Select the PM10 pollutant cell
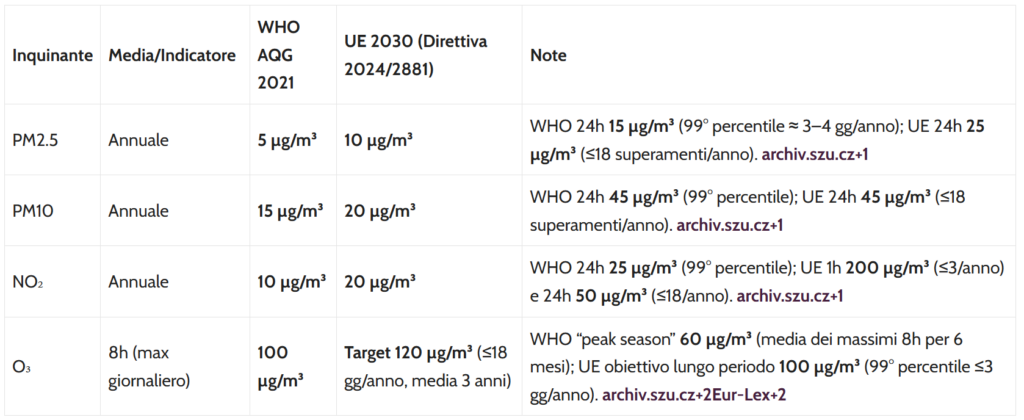 pyautogui.click(x=33, y=211)
